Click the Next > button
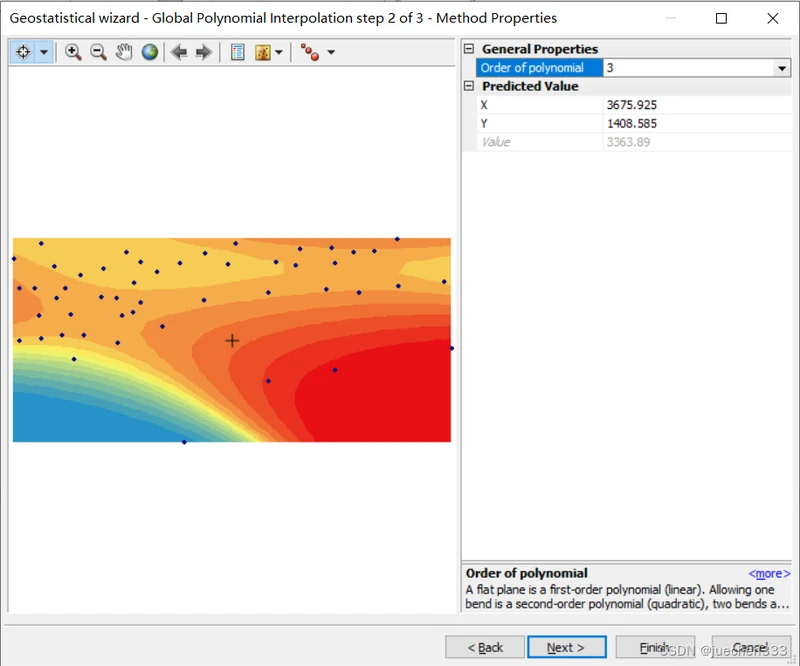The width and height of the screenshot is (800, 666). (566, 647)
